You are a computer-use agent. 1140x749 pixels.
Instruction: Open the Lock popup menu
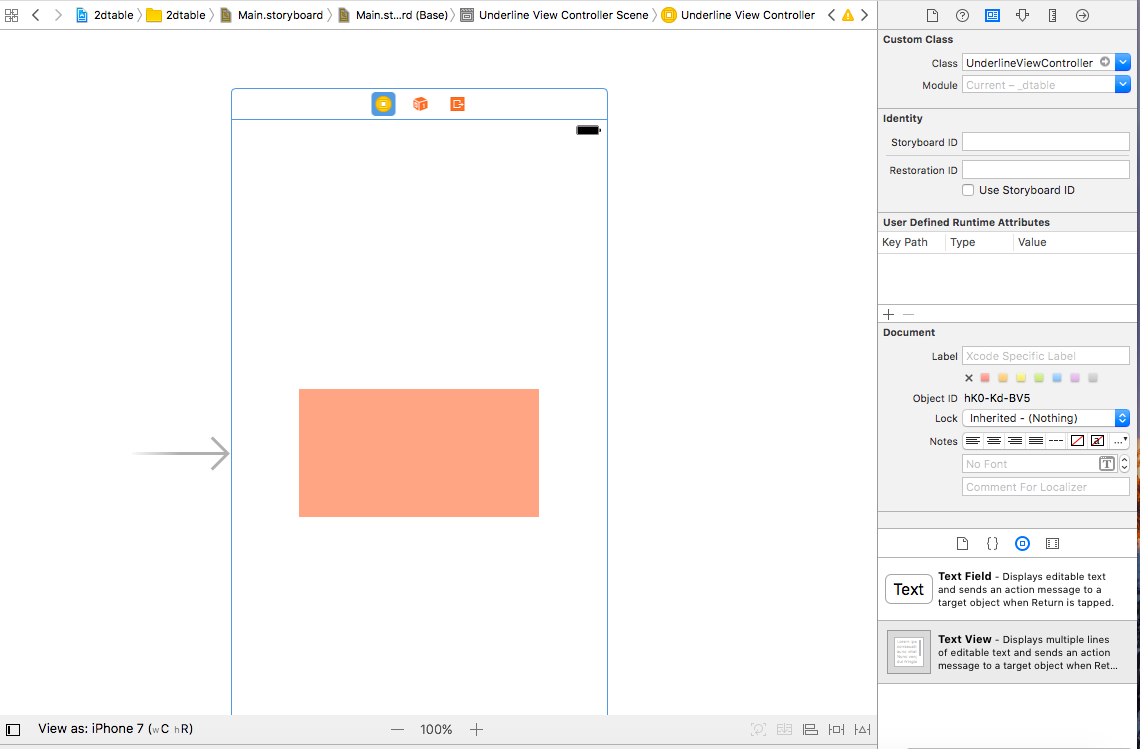click(1046, 418)
